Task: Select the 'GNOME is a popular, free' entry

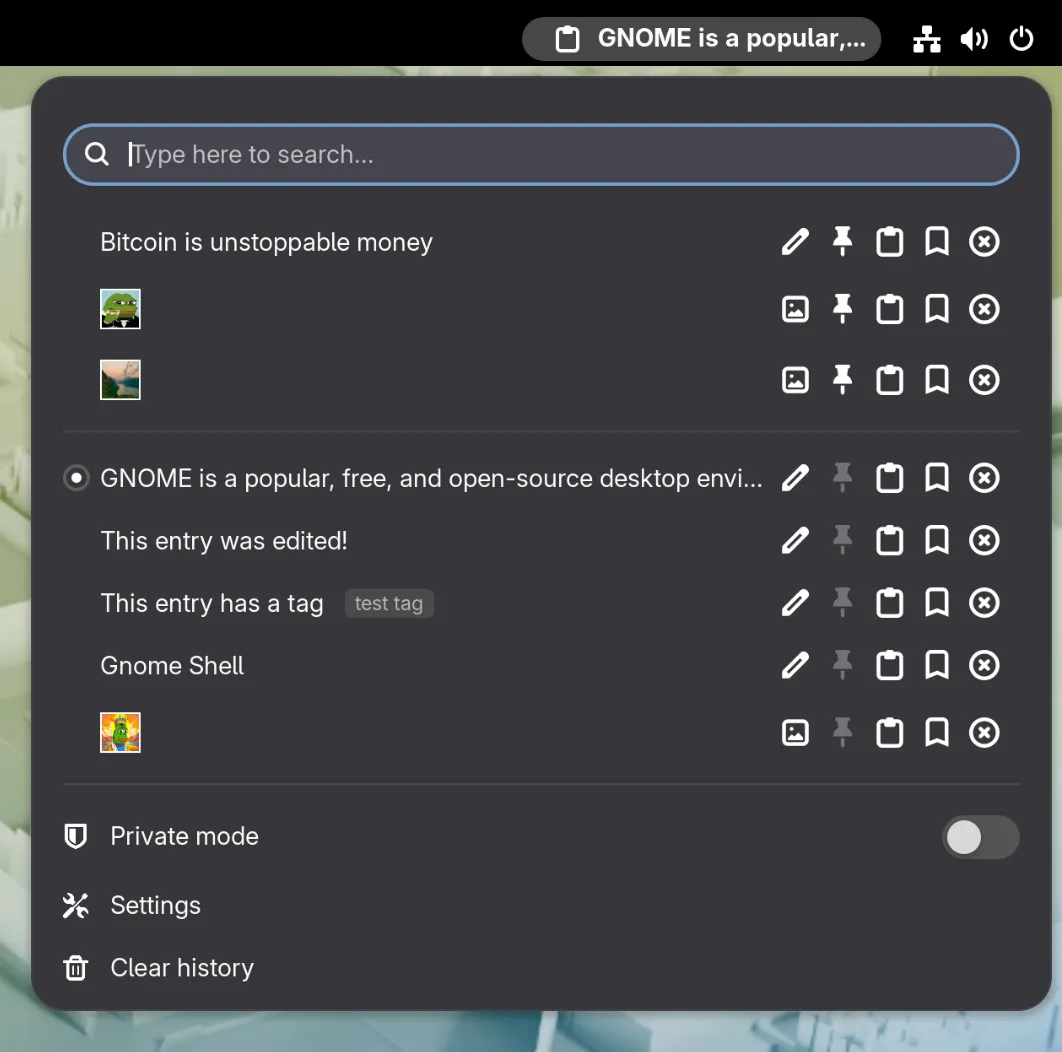Action: (431, 478)
